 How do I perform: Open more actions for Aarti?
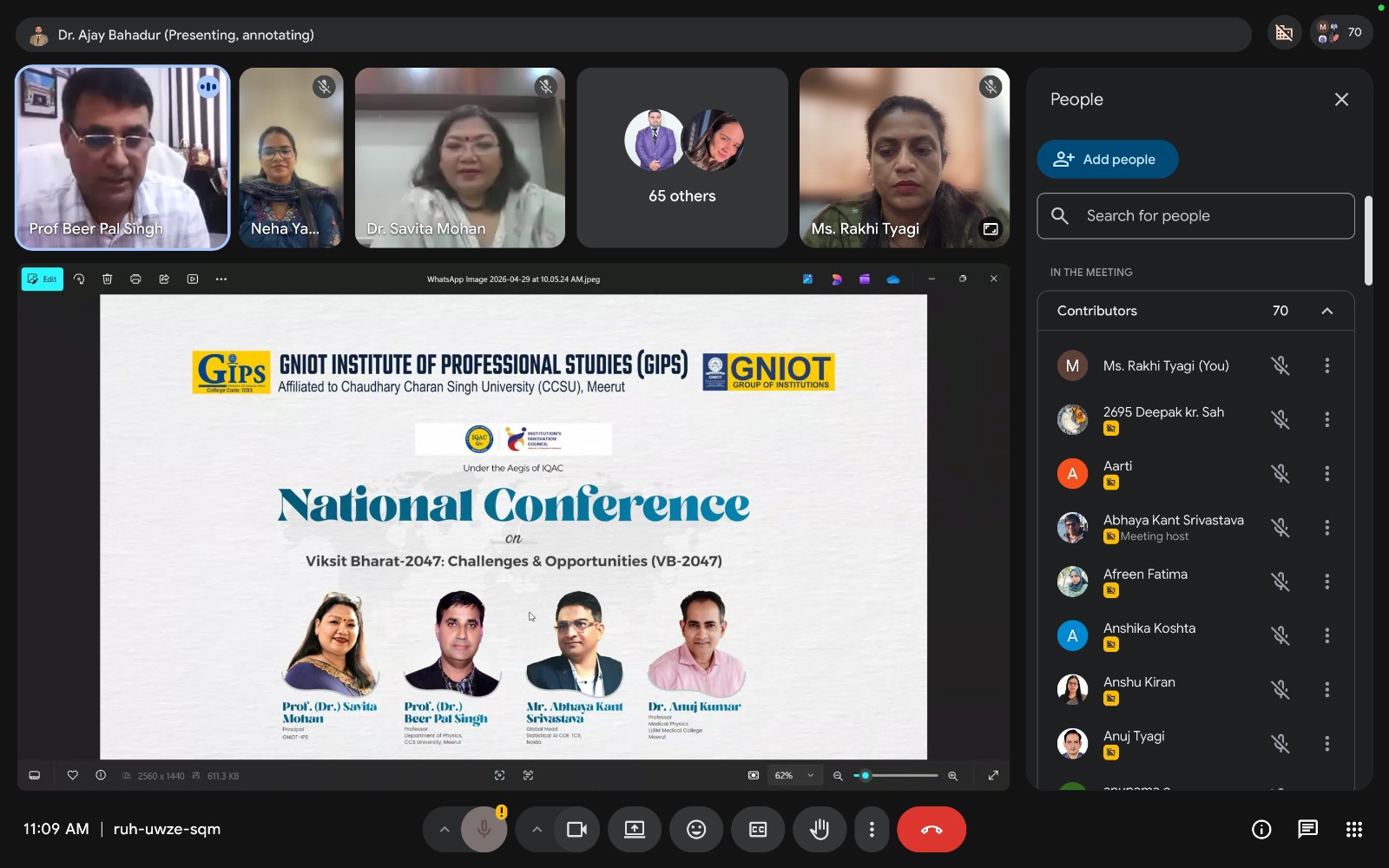coord(1327,474)
